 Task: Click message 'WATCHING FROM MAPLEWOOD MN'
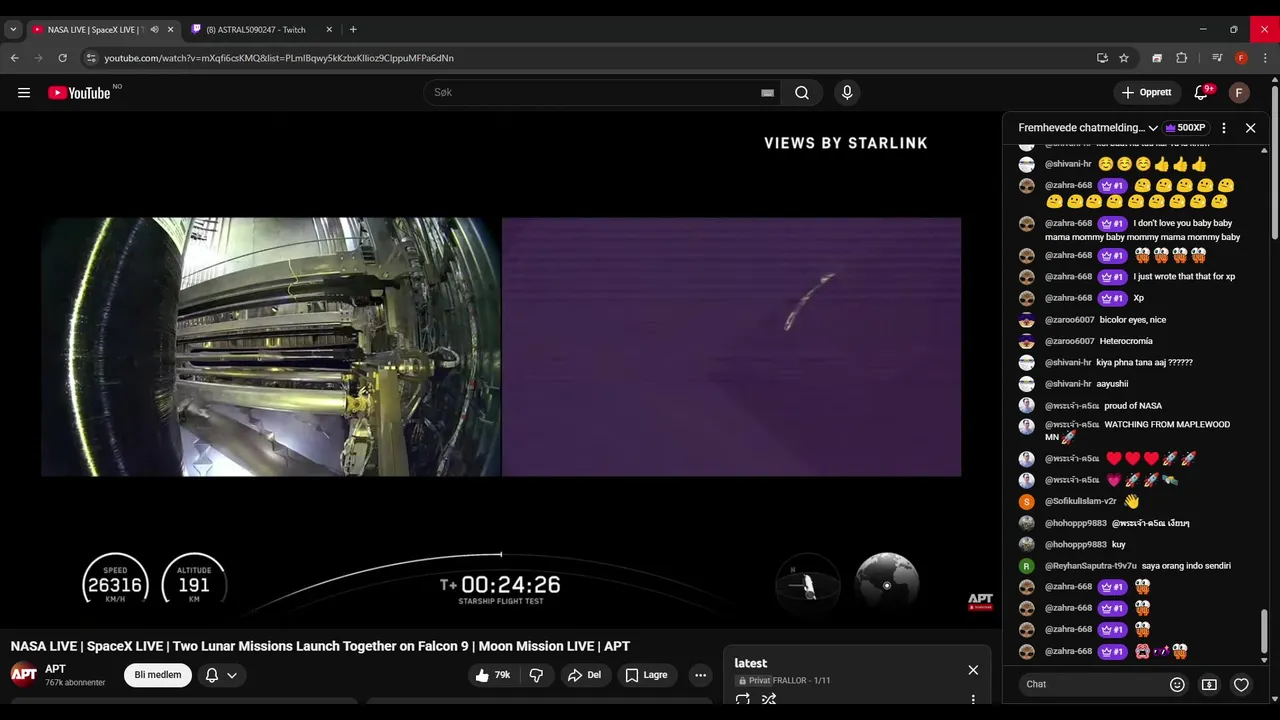[x=1138, y=431]
